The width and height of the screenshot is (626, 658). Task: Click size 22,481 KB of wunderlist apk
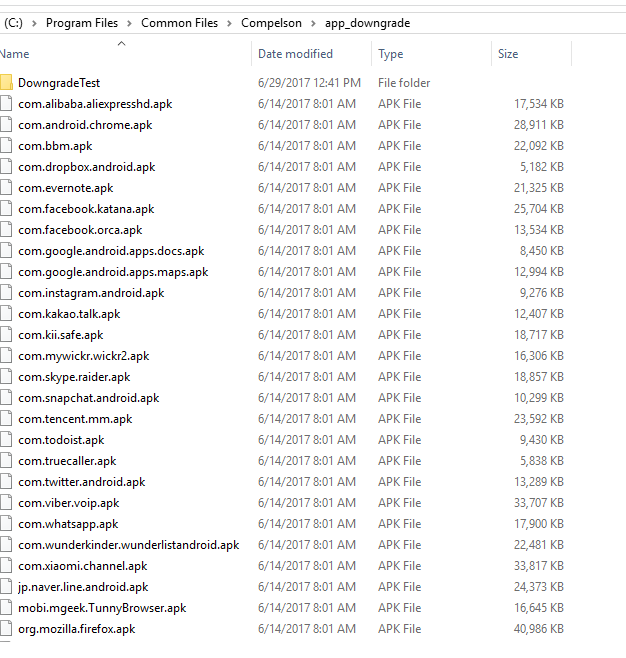539,545
